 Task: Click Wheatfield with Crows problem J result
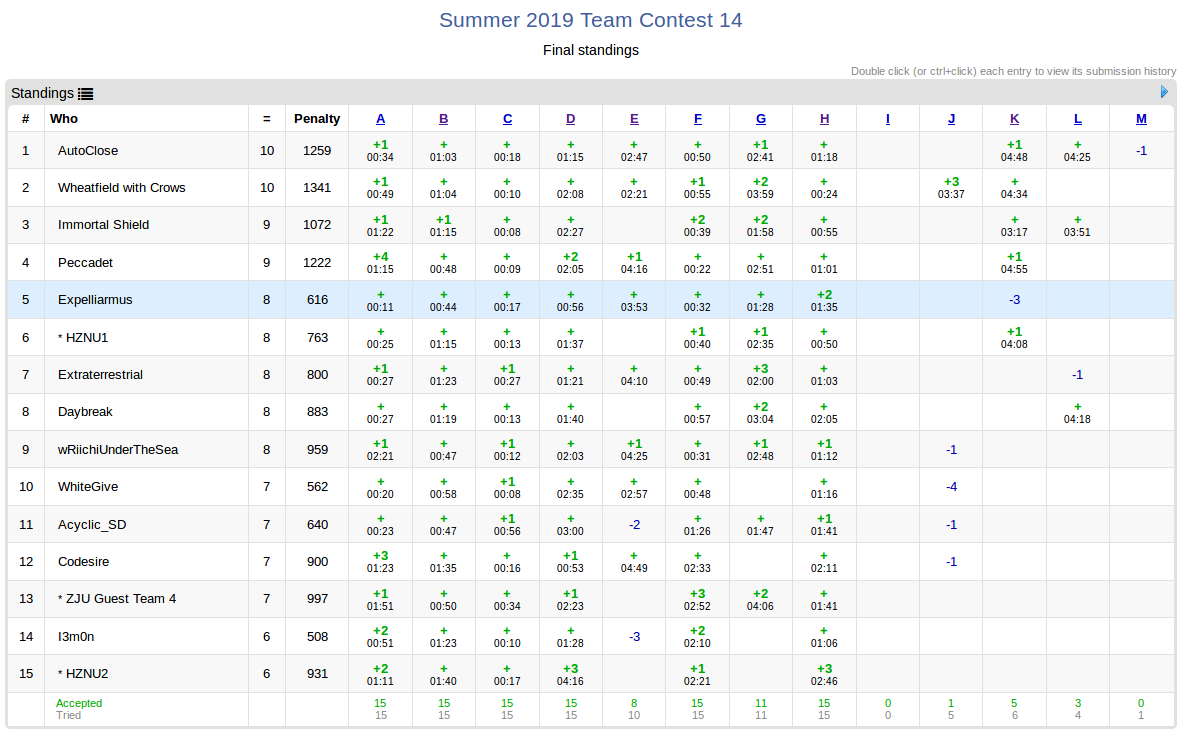click(951, 187)
